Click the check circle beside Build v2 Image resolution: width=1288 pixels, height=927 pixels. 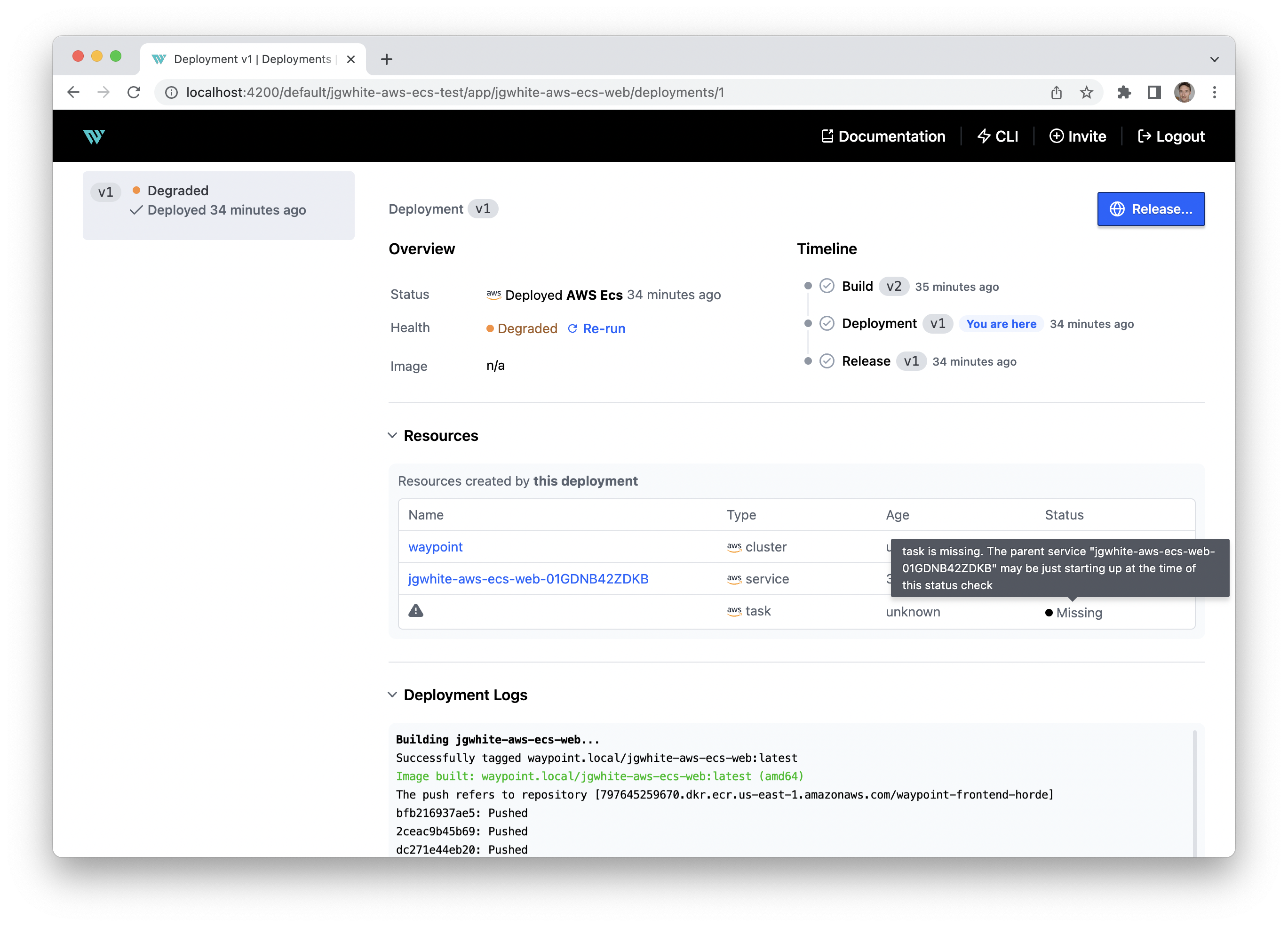[827, 286]
